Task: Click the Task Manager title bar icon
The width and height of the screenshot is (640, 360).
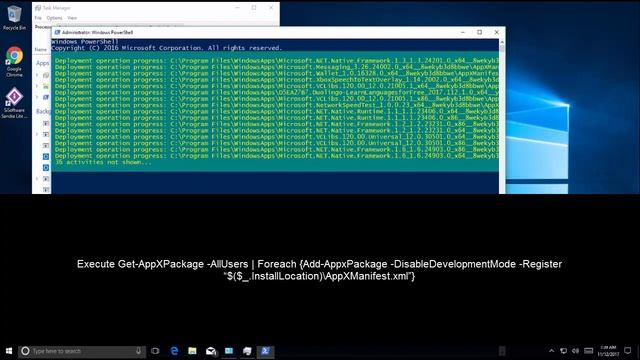Action: click(x=38, y=8)
